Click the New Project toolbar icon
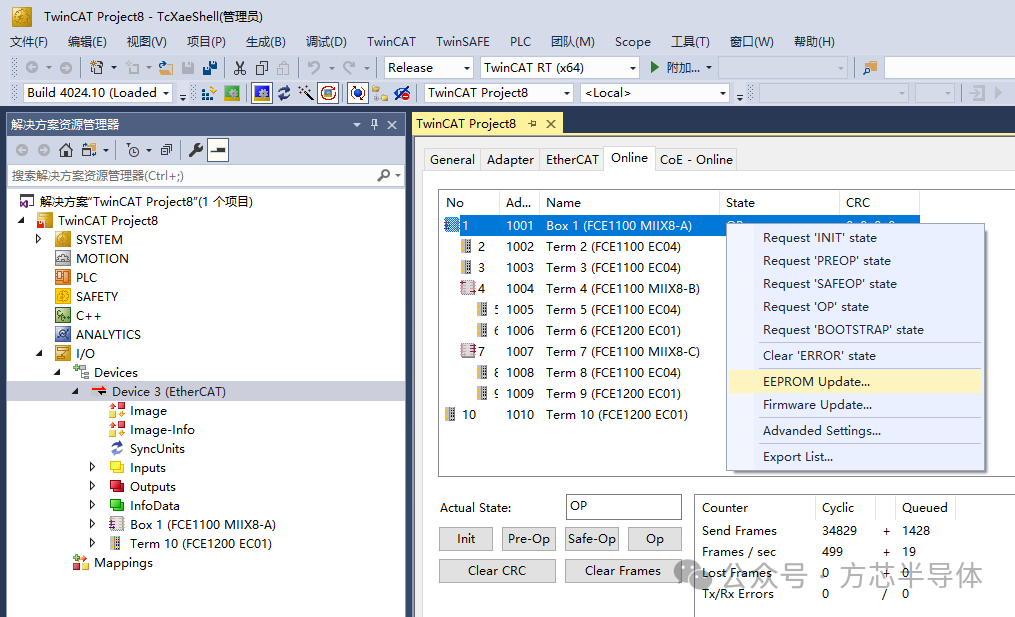The image size is (1015, 617). click(x=96, y=67)
